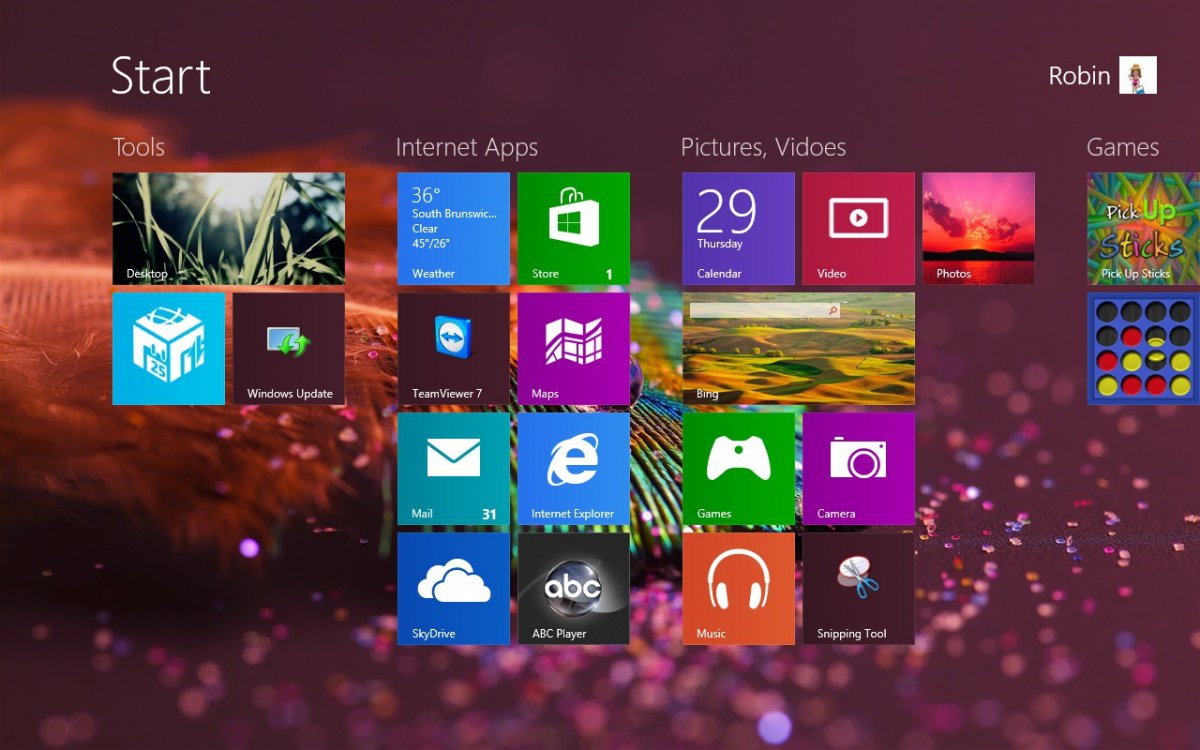This screenshot has height=750, width=1200.
Task: Launch the Camera app tile
Action: [x=858, y=468]
